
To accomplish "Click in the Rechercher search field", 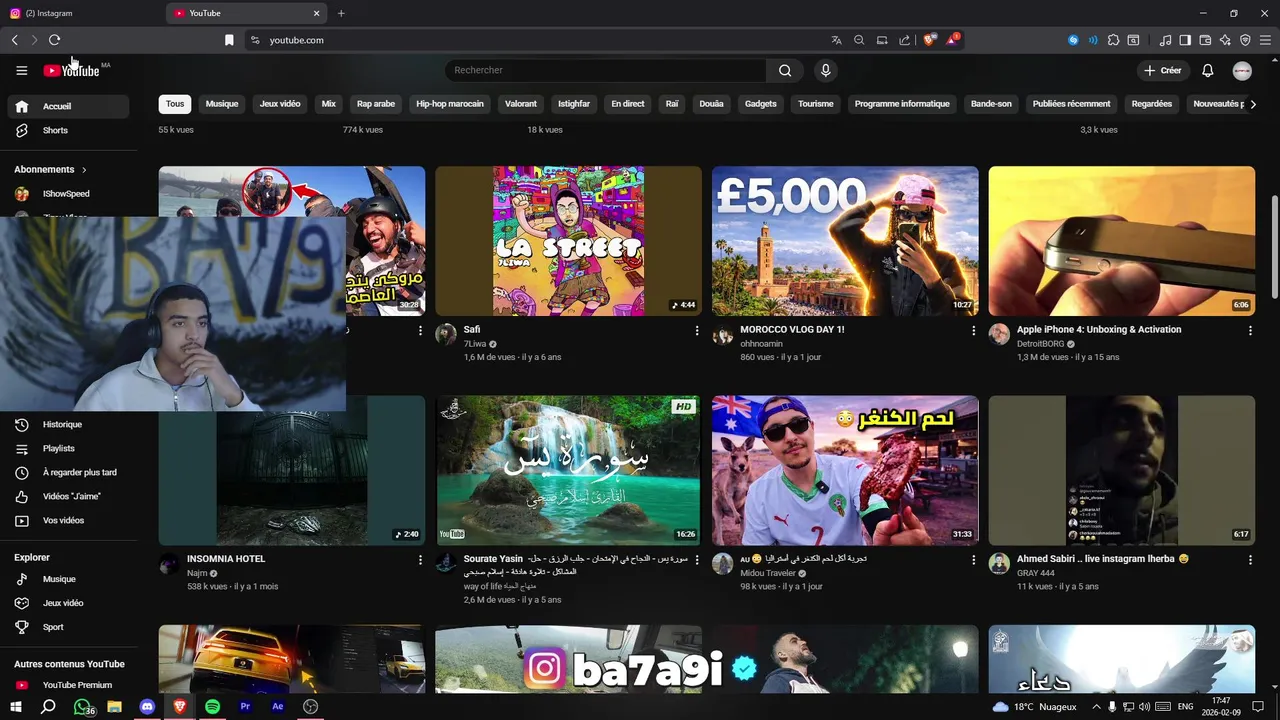I will pyautogui.click(x=605, y=70).
